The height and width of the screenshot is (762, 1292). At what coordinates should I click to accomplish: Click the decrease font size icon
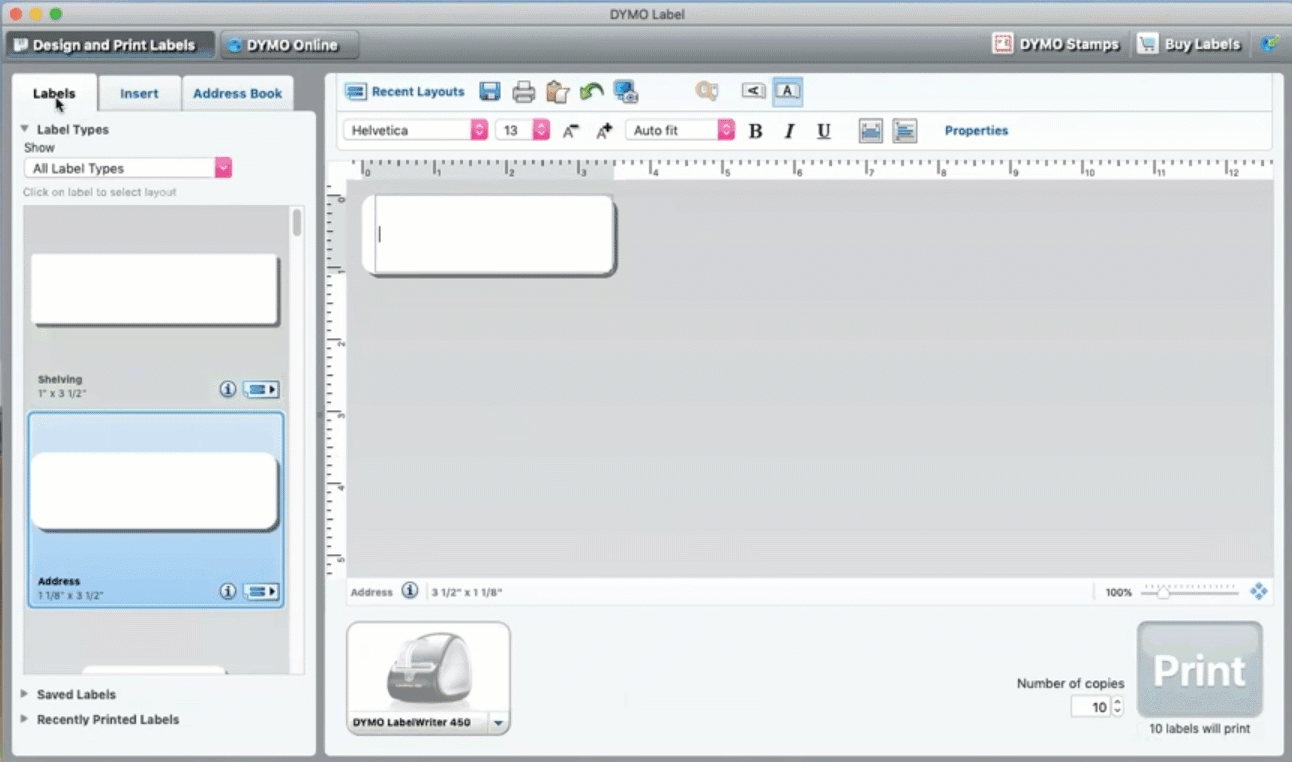[x=570, y=131]
